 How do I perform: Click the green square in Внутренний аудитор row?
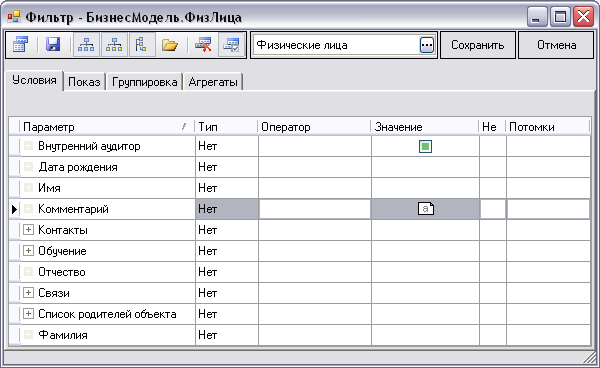426,147
